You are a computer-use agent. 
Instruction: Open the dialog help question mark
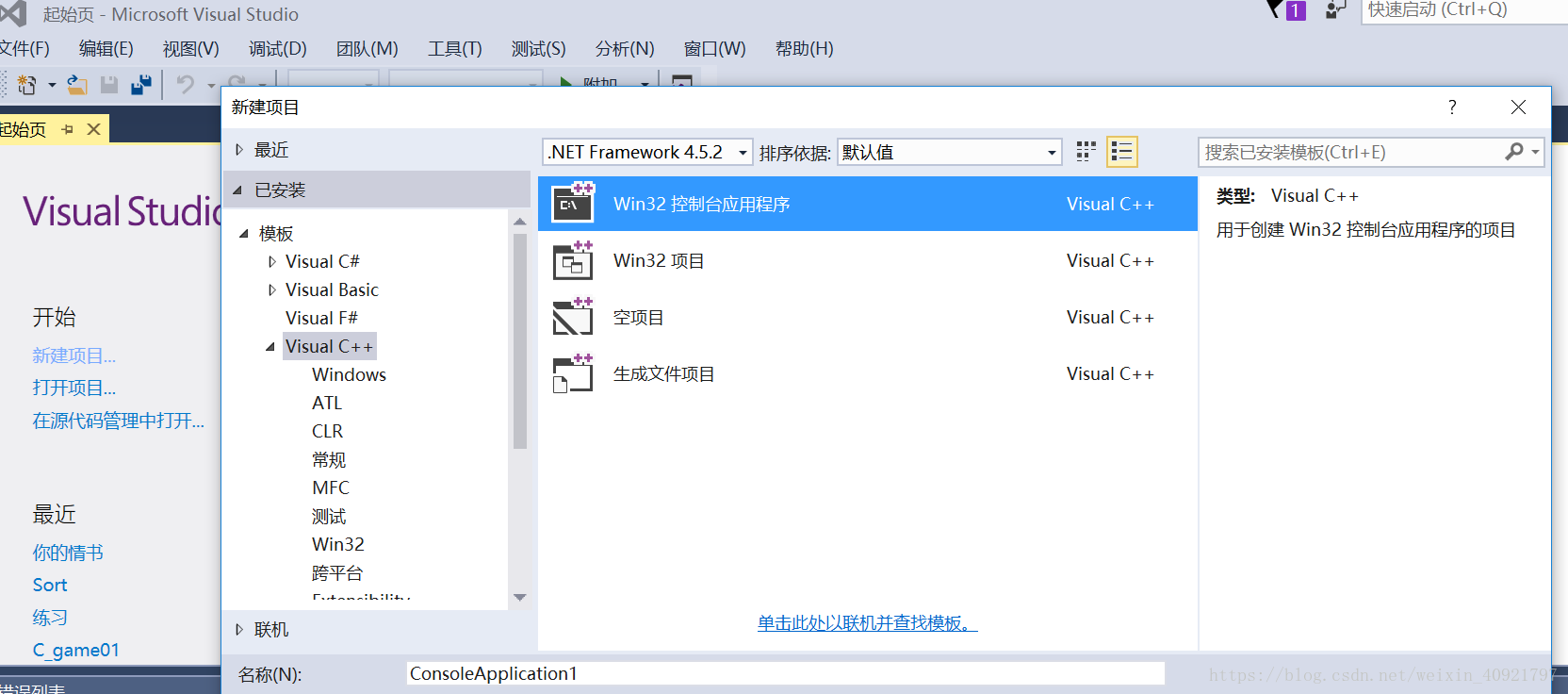(x=1452, y=107)
